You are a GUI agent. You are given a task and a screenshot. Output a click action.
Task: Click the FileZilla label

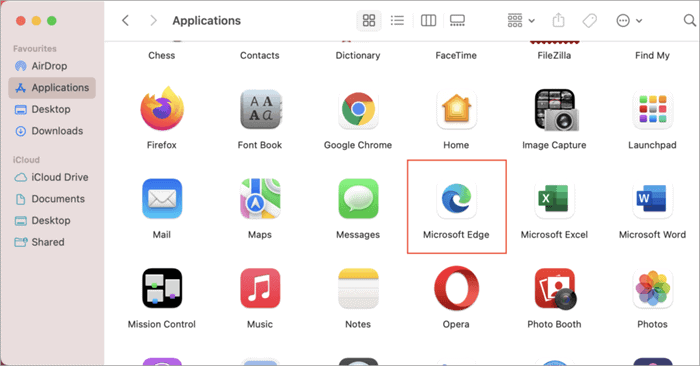tap(554, 55)
